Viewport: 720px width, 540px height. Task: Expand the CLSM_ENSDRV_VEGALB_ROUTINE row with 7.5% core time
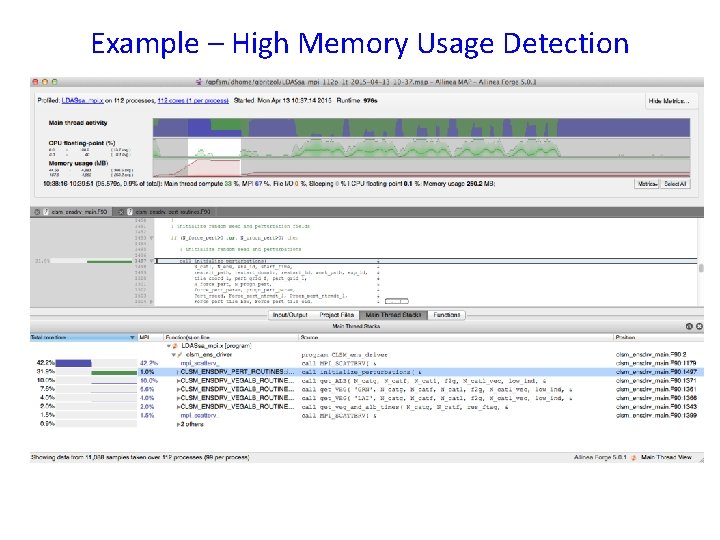pyautogui.click(x=178, y=389)
